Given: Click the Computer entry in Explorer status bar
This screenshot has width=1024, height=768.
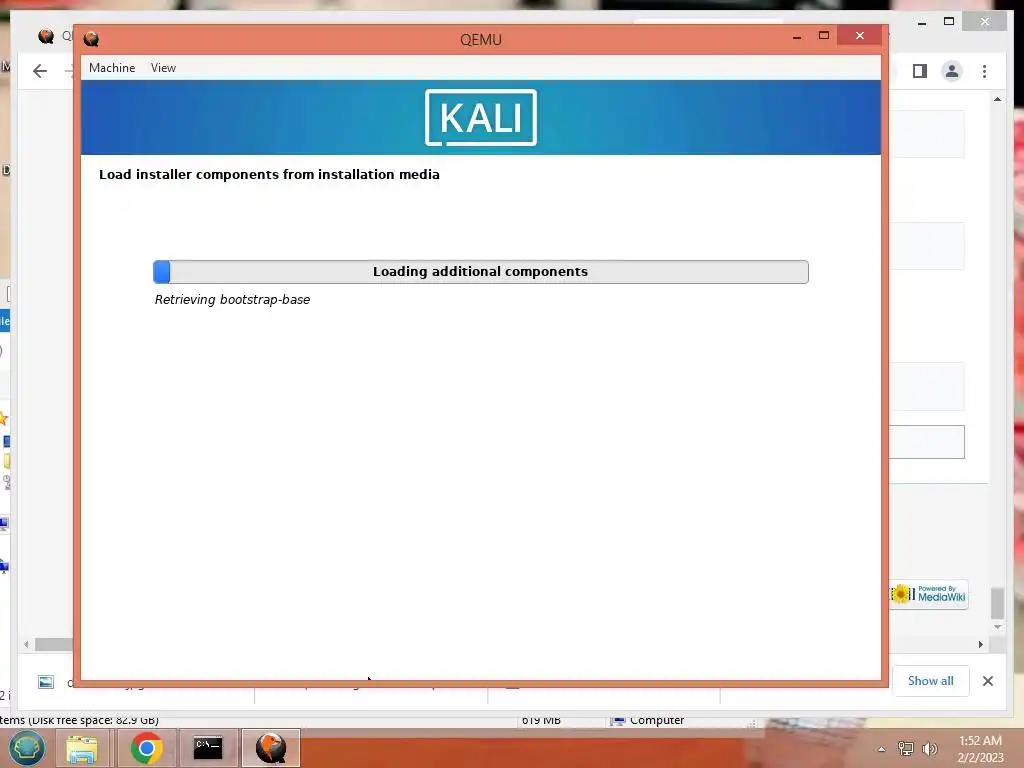Looking at the screenshot, I should pos(647,720).
